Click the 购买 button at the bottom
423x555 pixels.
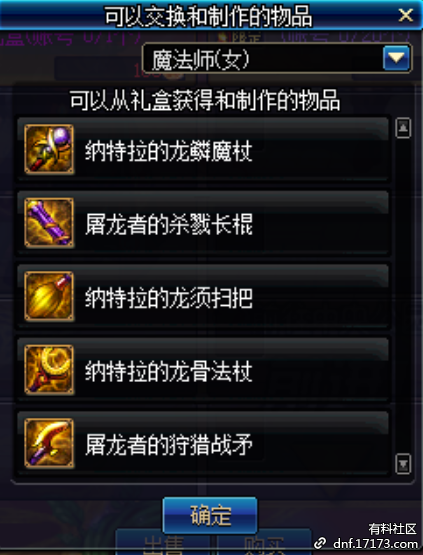tap(264, 543)
